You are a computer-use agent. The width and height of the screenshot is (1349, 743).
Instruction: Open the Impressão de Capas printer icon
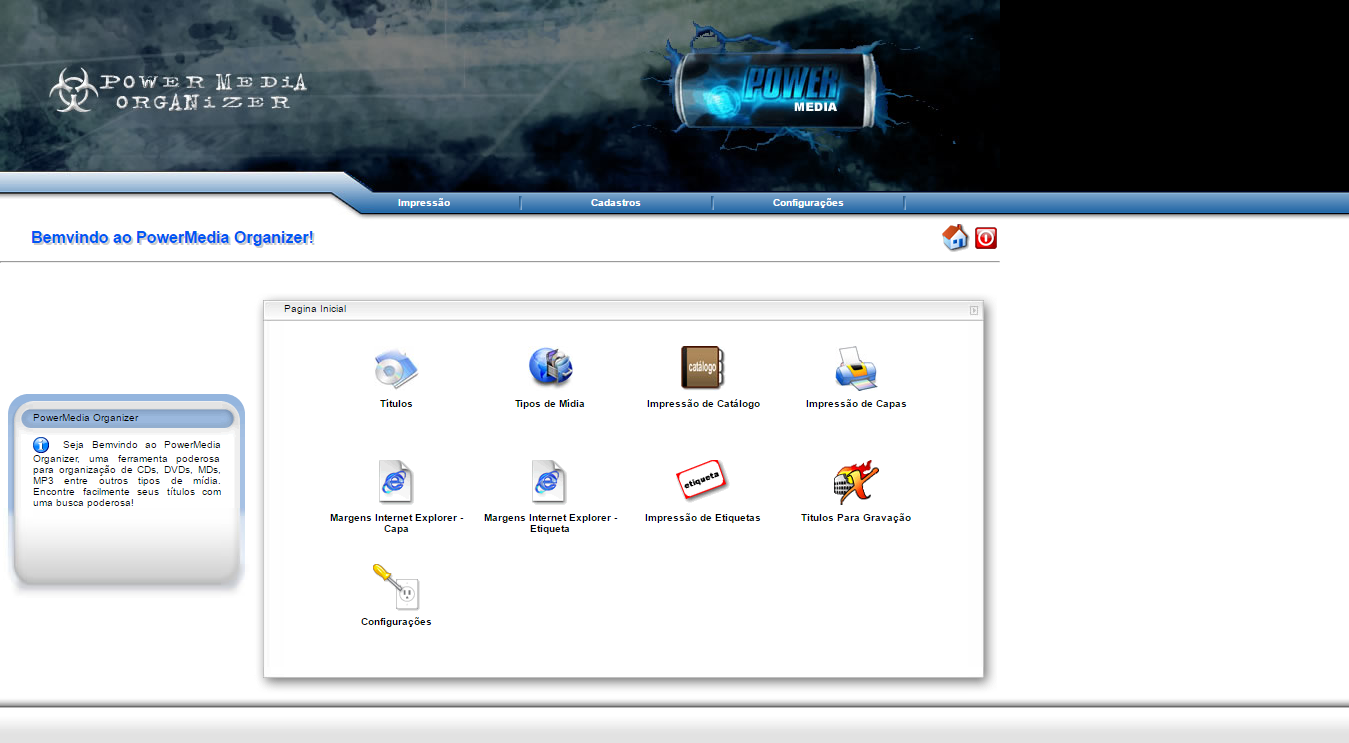point(856,368)
